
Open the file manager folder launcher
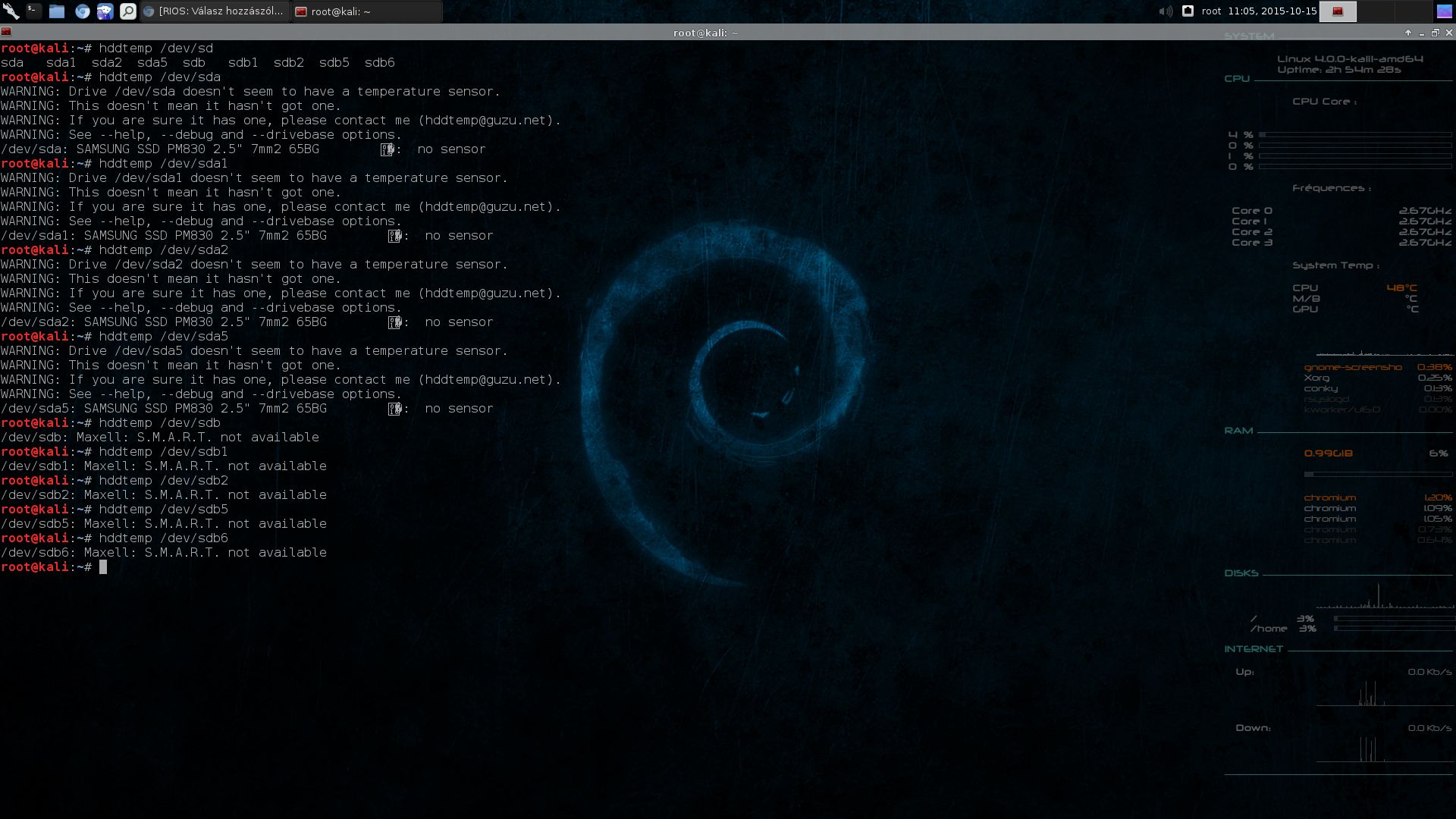57,11
